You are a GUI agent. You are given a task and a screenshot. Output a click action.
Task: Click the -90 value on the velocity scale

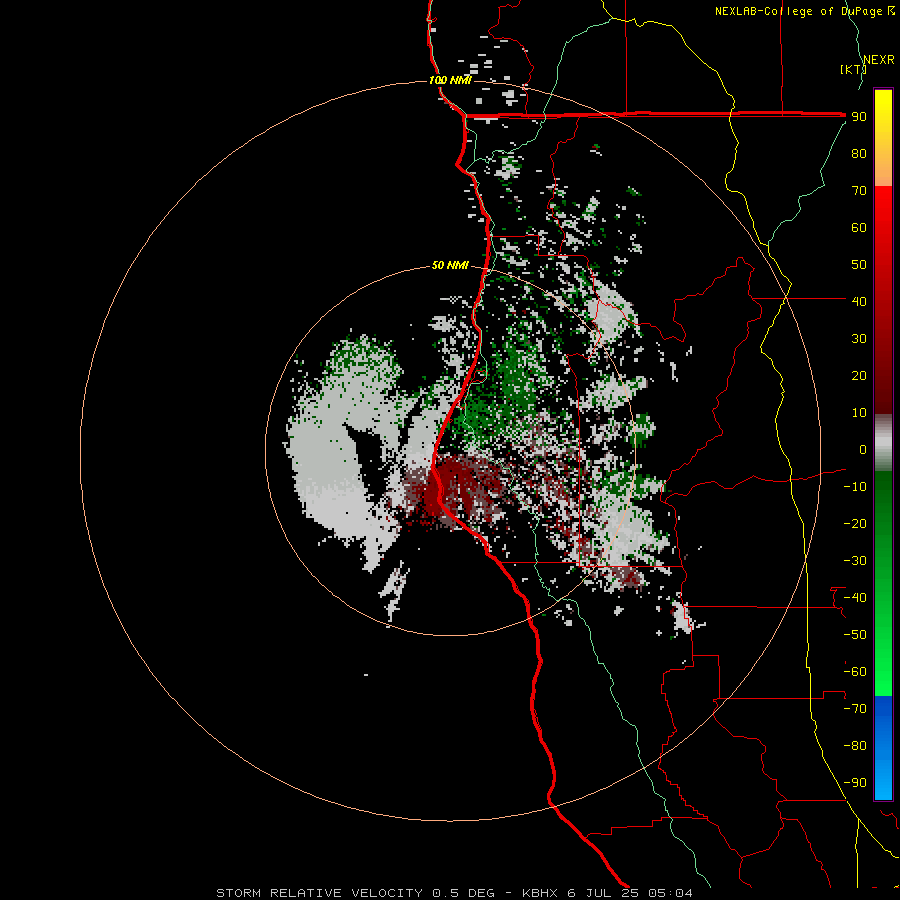tap(855, 783)
